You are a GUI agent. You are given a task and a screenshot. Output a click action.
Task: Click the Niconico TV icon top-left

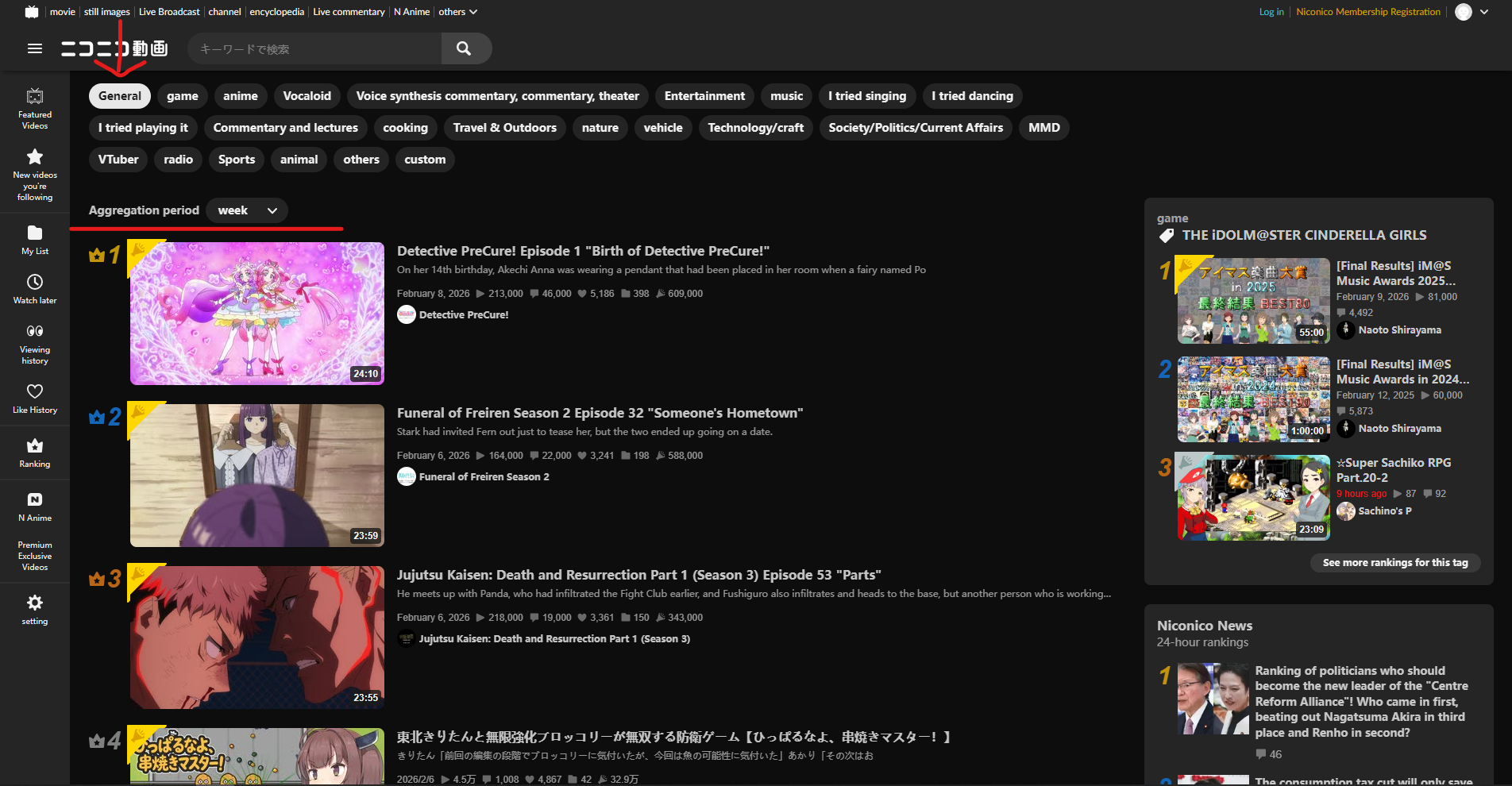[x=32, y=12]
